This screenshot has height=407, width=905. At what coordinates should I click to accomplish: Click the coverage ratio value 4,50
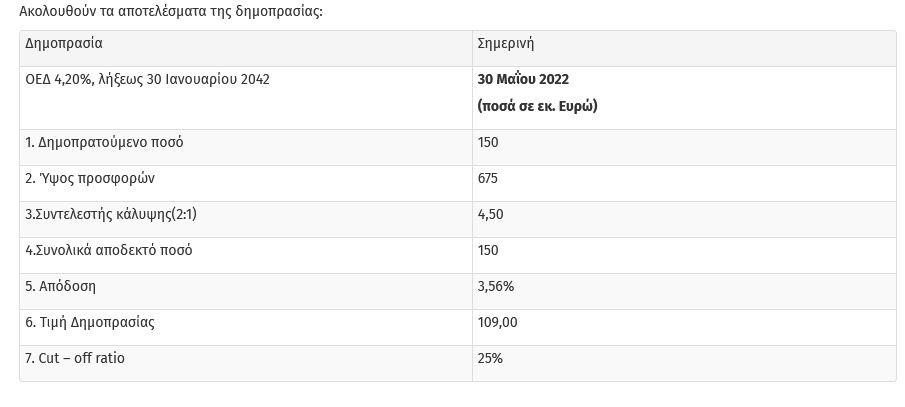click(491, 214)
